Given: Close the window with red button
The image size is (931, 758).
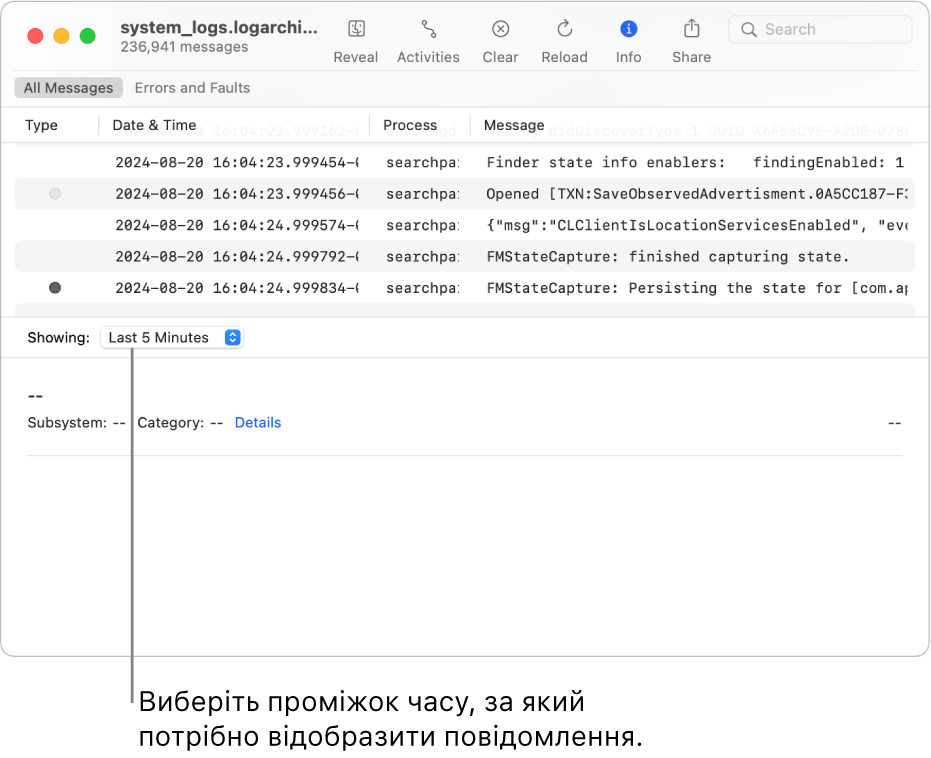Looking at the screenshot, I should click(x=35, y=36).
